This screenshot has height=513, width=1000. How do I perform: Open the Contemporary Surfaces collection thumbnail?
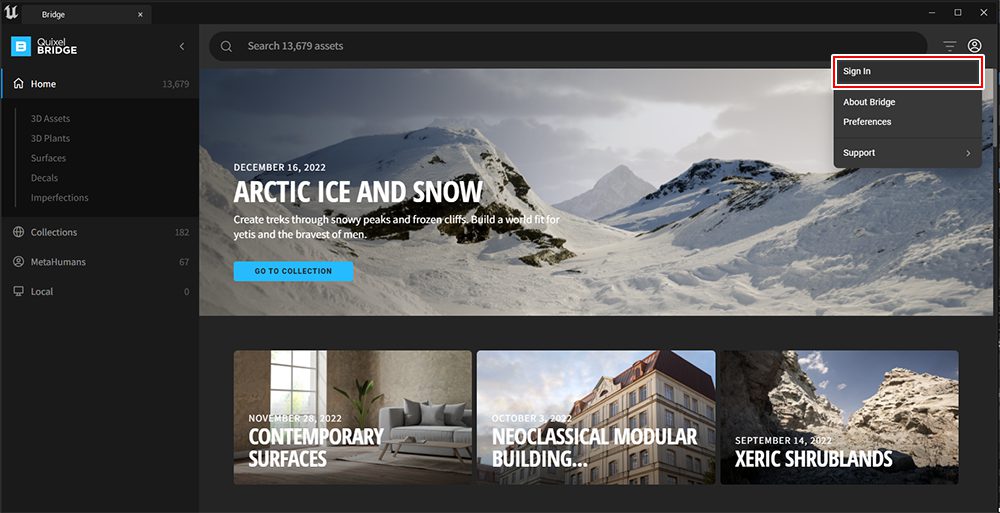(x=353, y=417)
